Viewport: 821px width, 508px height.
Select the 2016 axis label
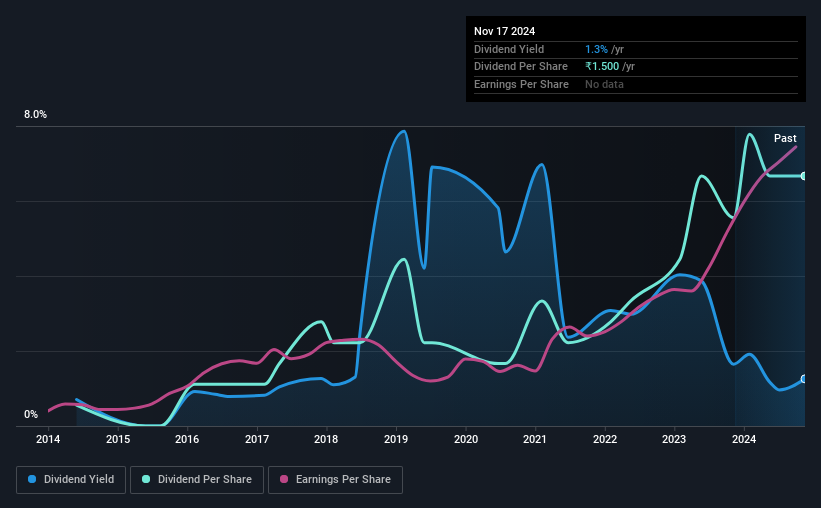pos(187,439)
